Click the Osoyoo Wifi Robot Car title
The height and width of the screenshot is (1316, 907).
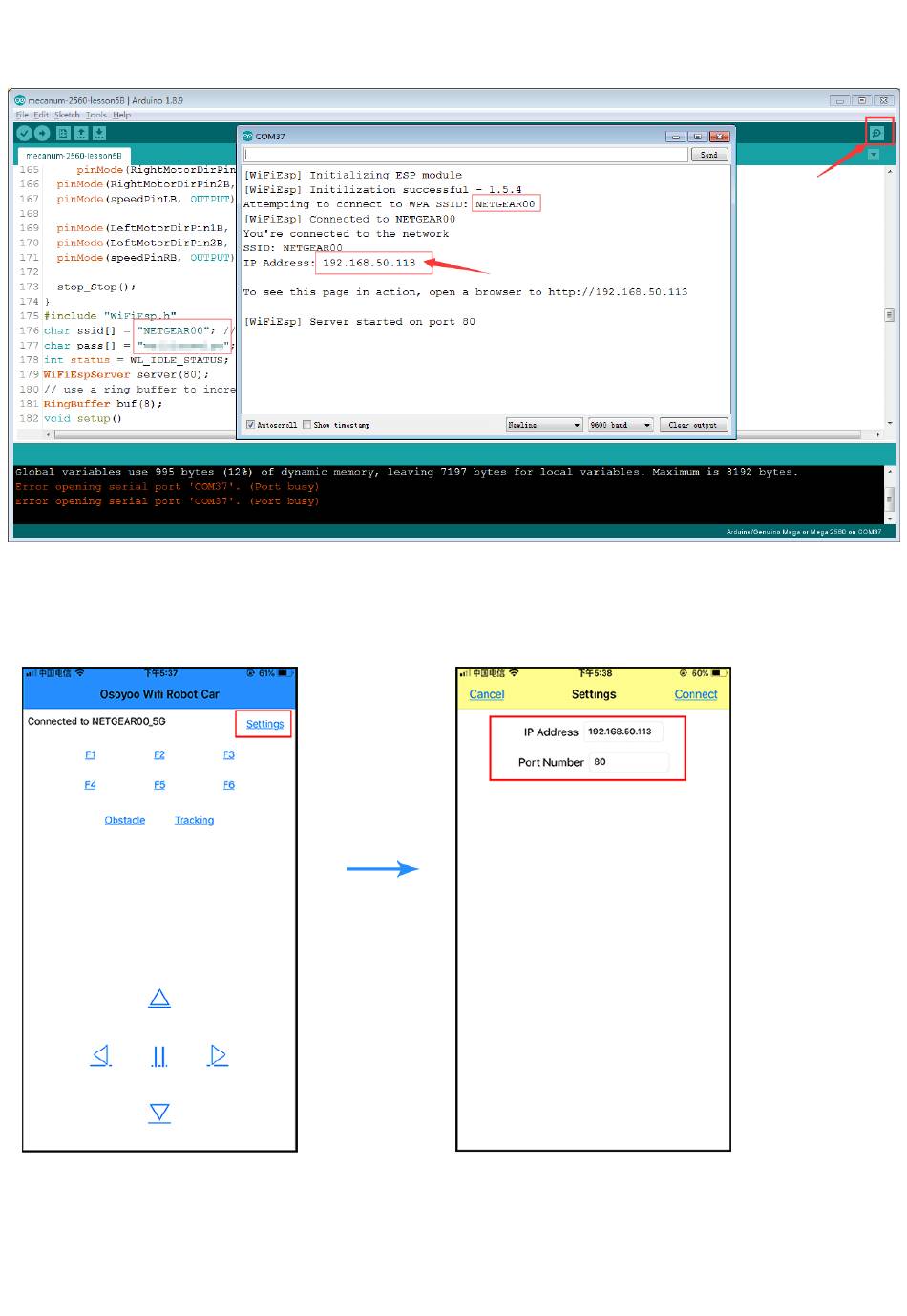(159, 694)
